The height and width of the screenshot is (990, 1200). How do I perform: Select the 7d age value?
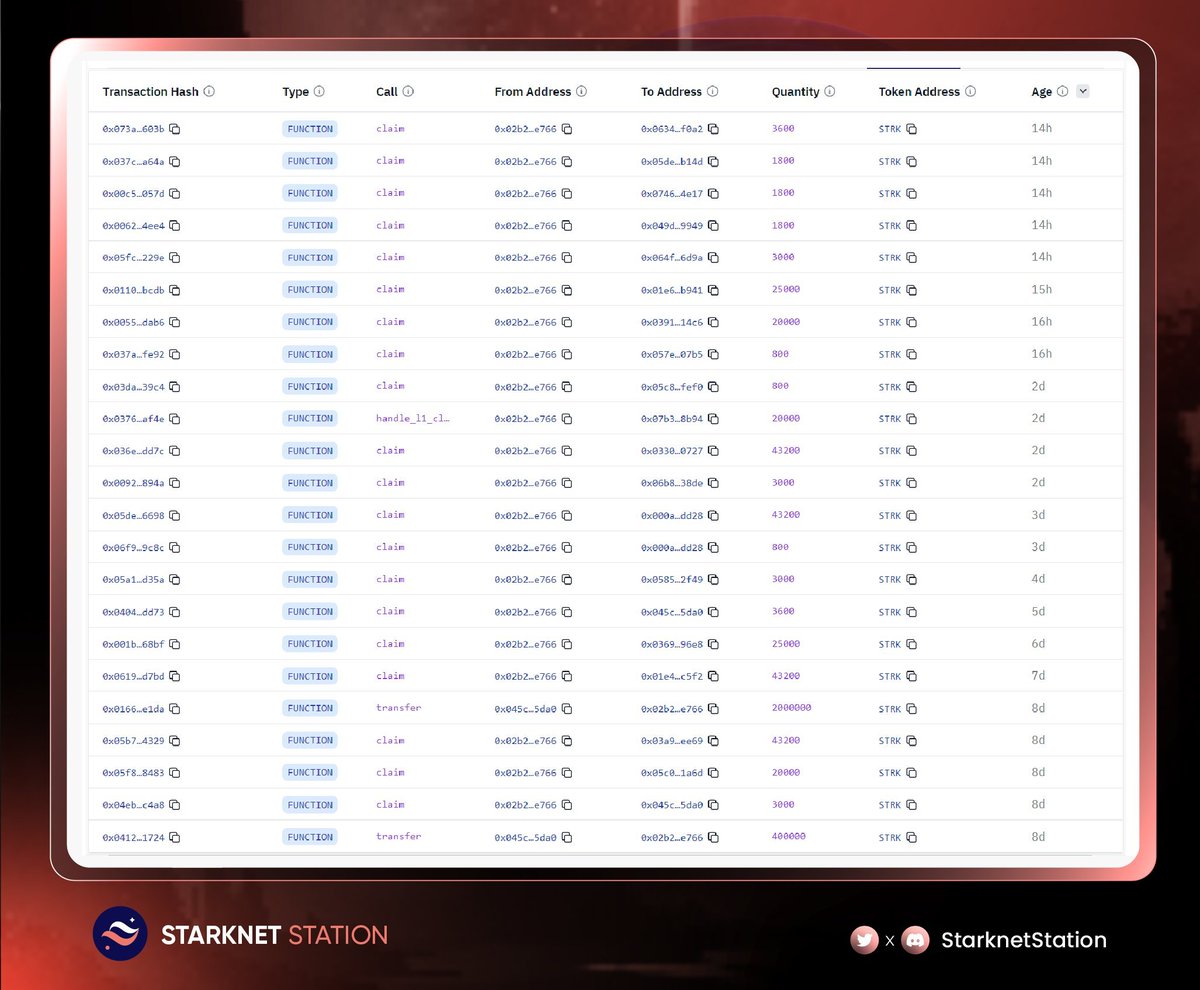click(1039, 676)
